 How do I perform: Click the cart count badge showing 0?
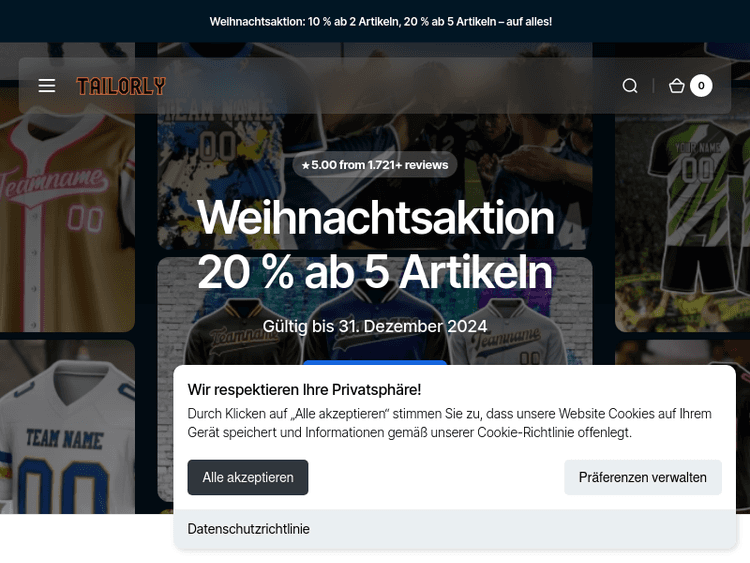click(x=701, y=86)
